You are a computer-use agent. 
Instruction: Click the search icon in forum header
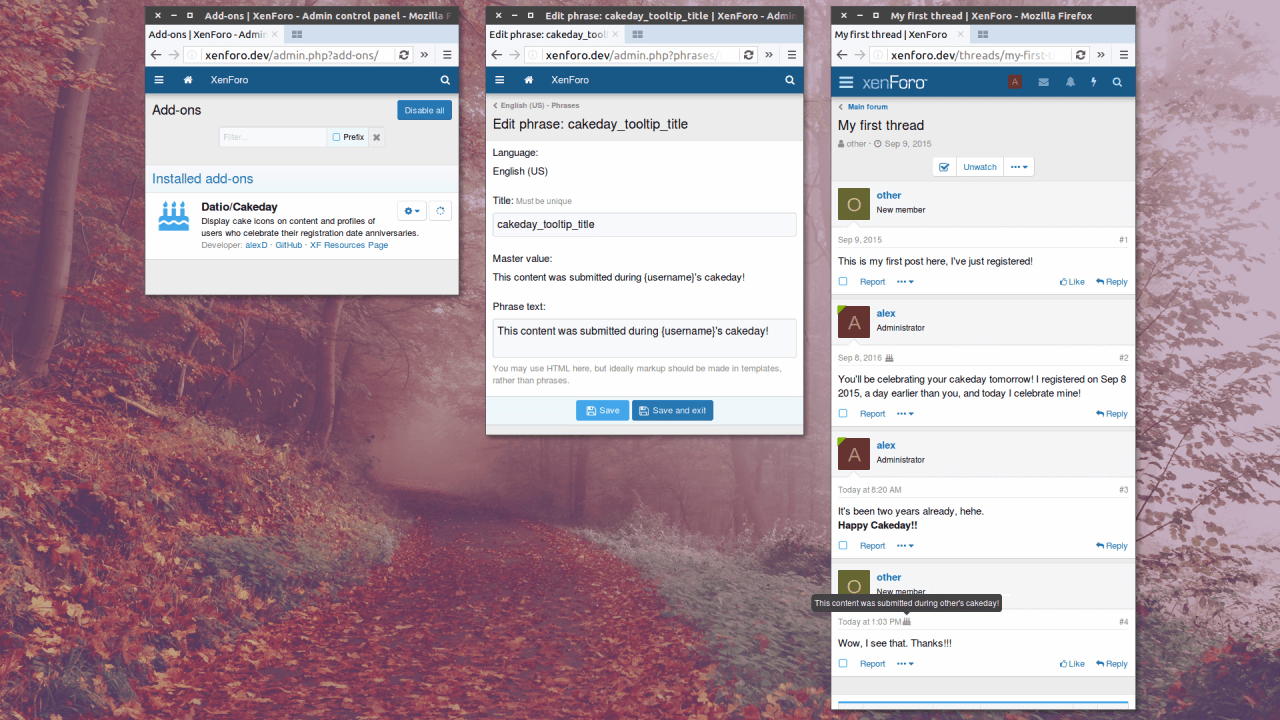point(1118,82)
